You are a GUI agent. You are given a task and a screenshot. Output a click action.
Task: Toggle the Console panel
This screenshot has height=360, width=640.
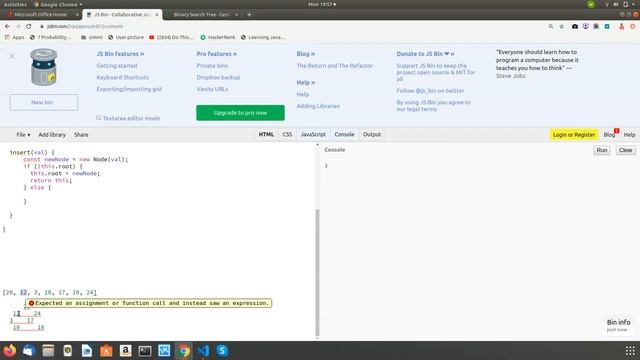click(344, 134)
